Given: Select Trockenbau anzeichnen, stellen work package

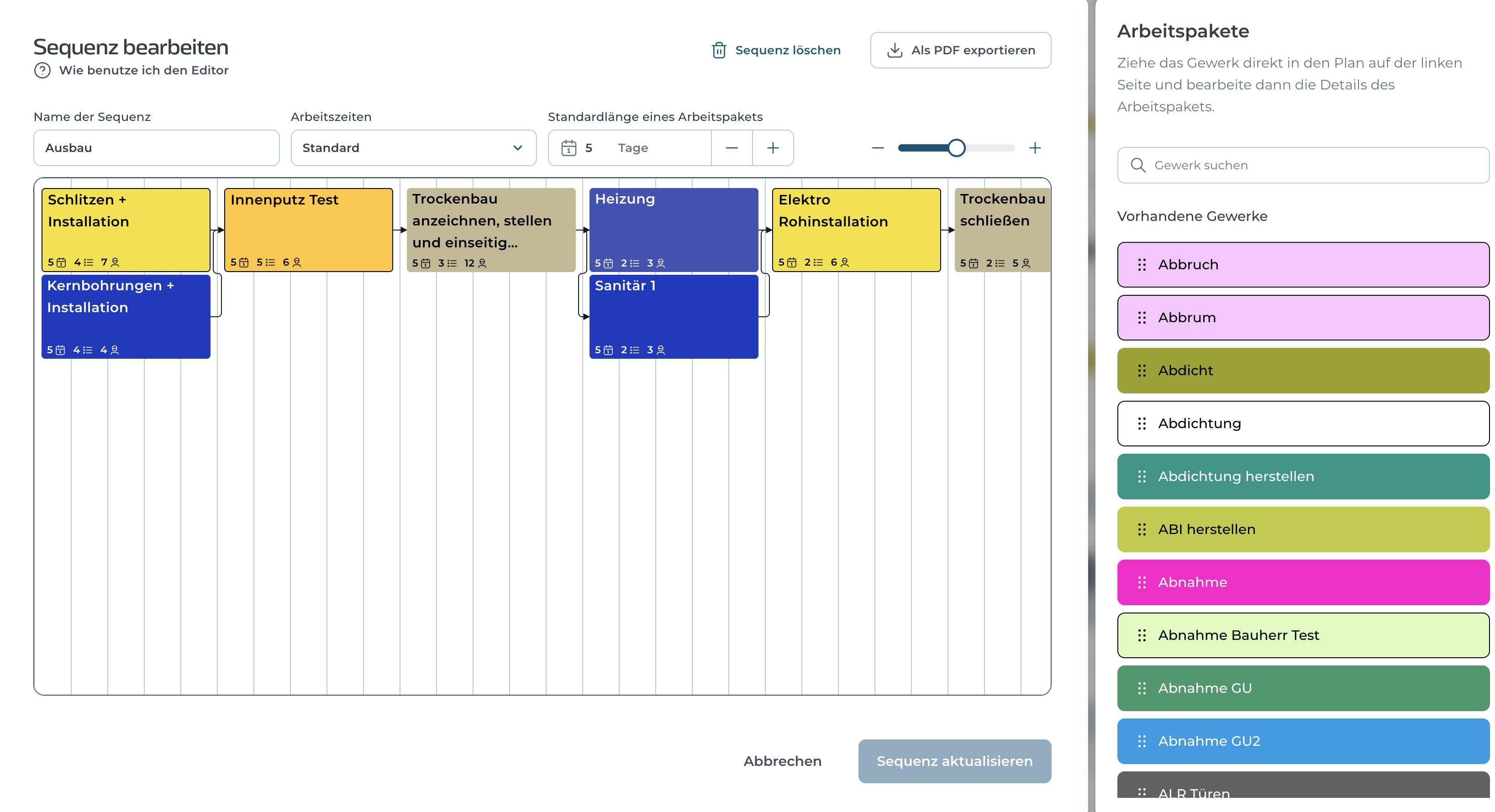Looking at the screenshot, I should 491,230.
